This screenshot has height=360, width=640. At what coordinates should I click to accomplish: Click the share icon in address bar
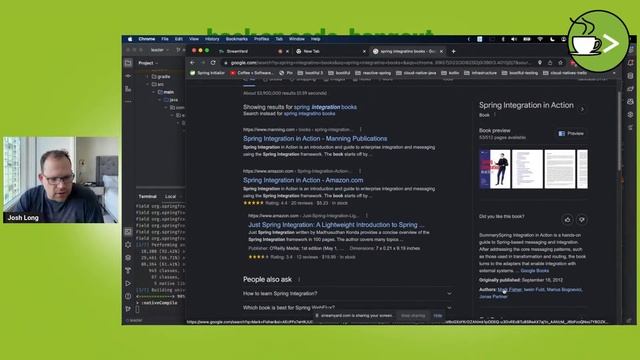[x=550, y=63]
